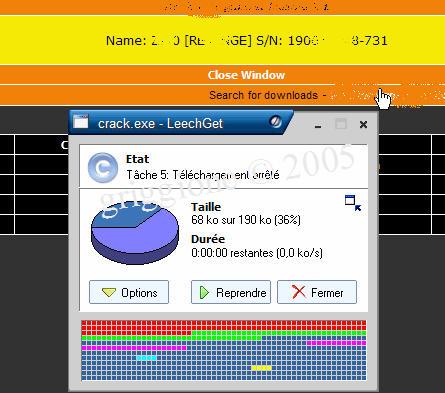
Task: Click the green play arrow on Reprendre
Action: 204,293
